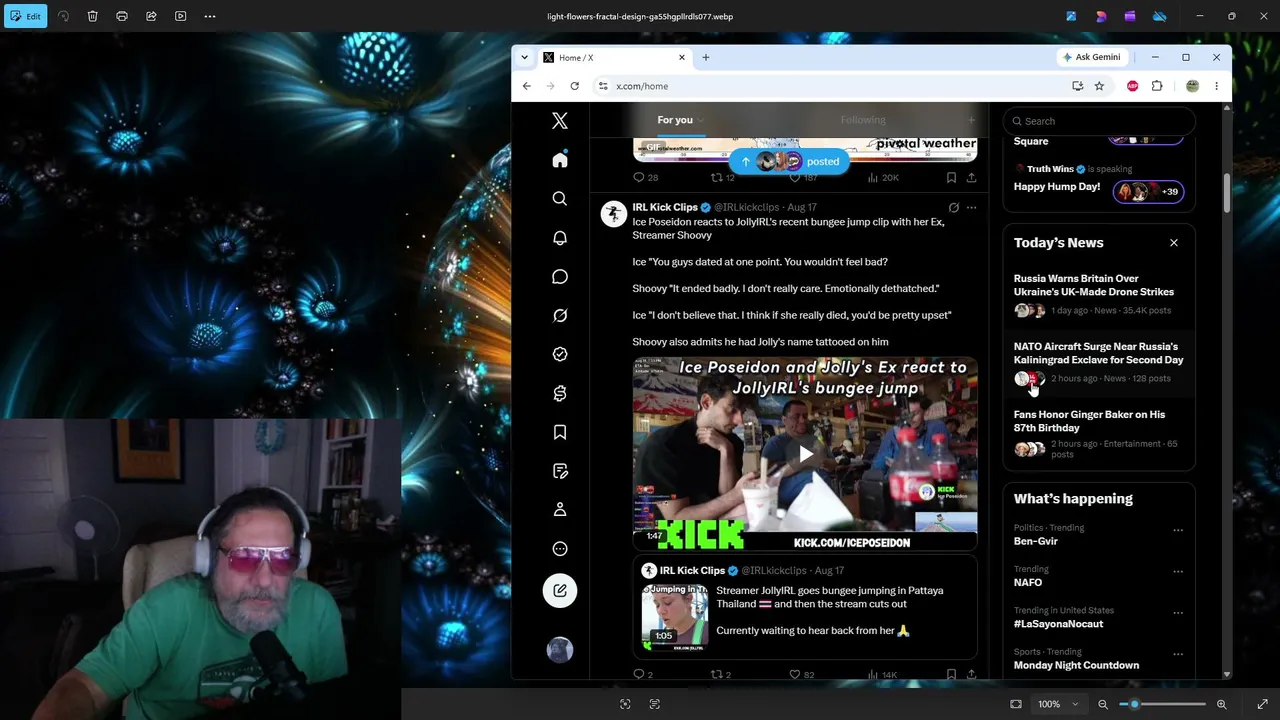Join the Happy Hump Day space
Image resolution: width=1280 pixels, height=720 pixels.
click(x=1148, y=191)
